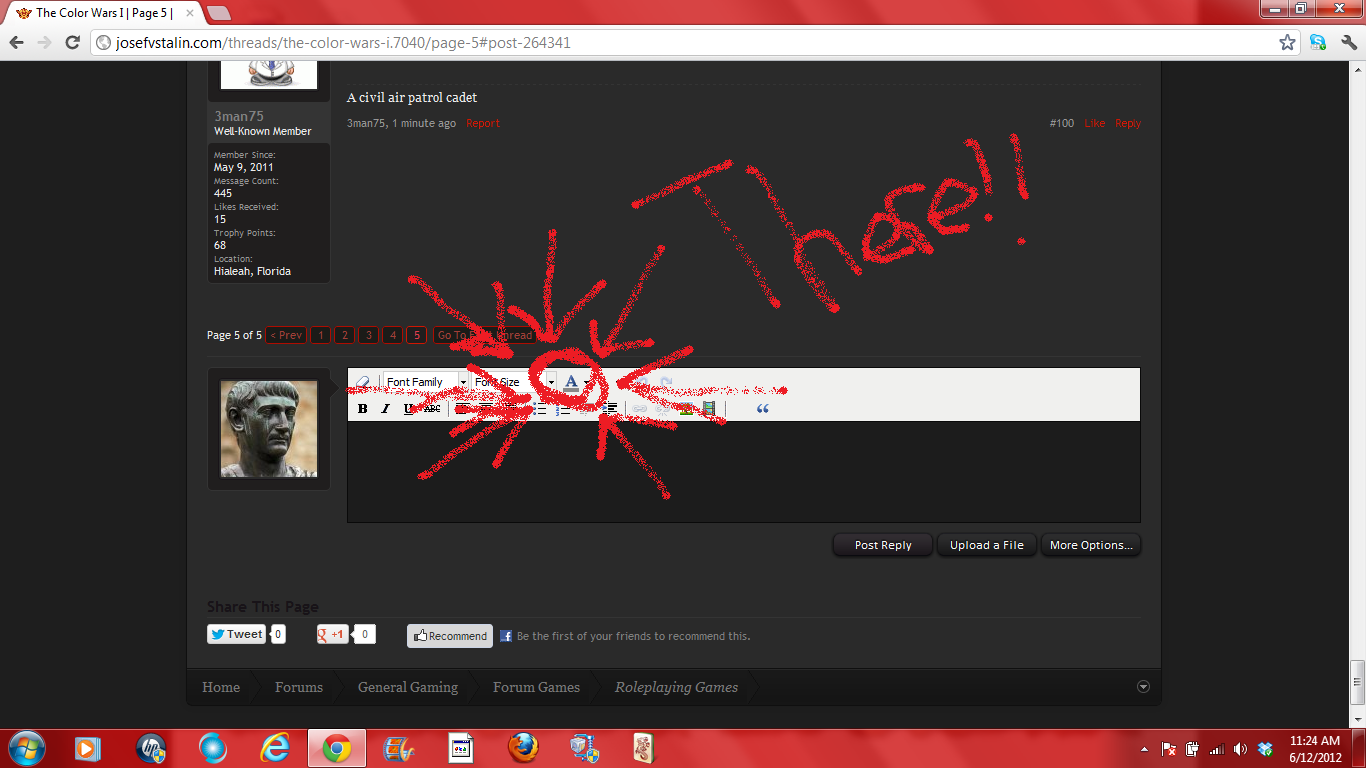Screen dimensions: 1366x768
Task: Apply underline formatting
Action: coord(409,408)
